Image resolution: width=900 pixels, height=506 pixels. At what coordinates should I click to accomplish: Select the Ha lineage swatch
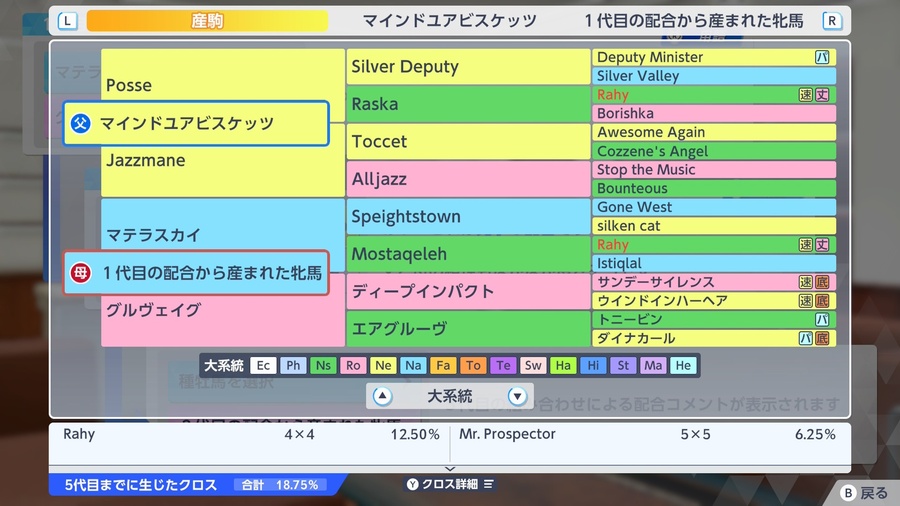[x=563, y=365]
